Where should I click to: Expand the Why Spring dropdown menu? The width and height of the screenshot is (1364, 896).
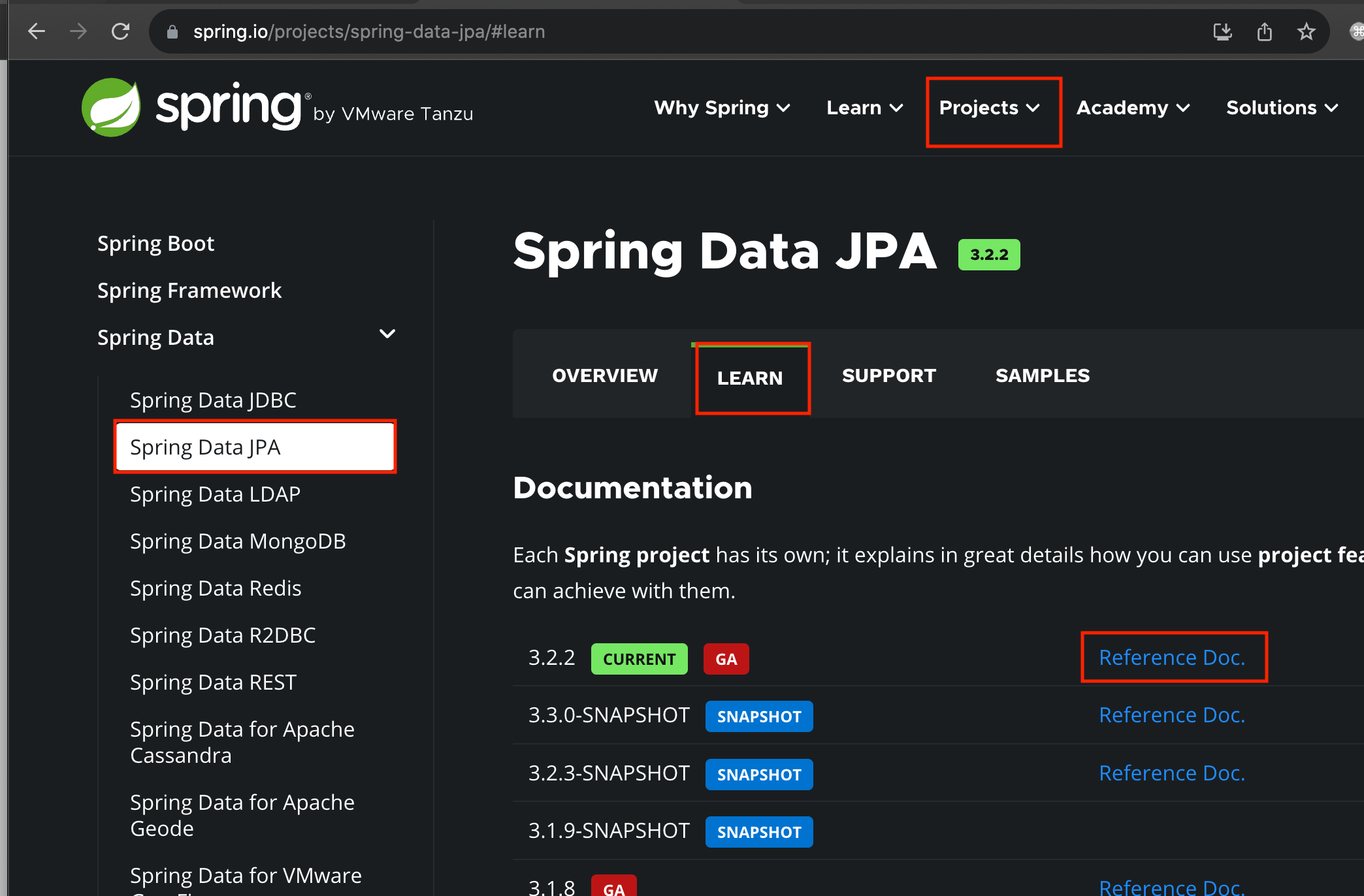pos(722,108)
